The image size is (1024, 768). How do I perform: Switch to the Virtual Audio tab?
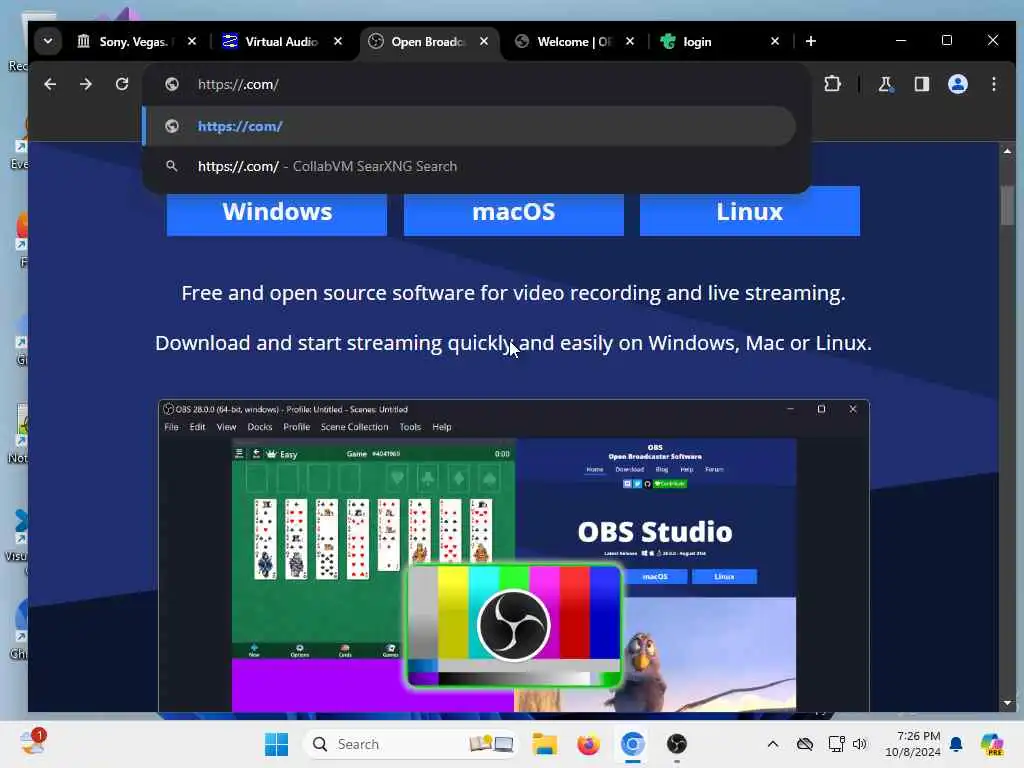tap(281, 41)
